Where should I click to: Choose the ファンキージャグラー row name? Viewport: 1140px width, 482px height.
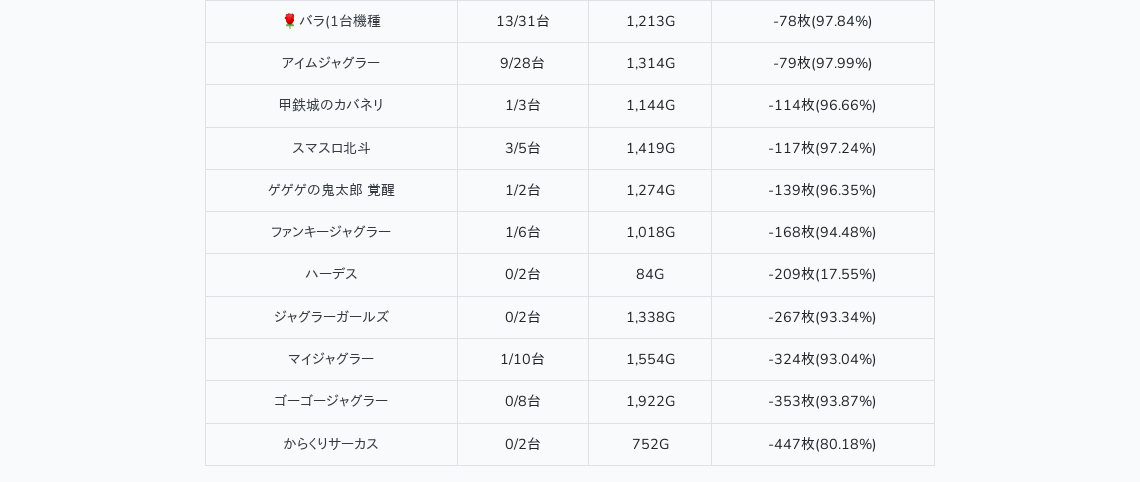tap(331, 232)
